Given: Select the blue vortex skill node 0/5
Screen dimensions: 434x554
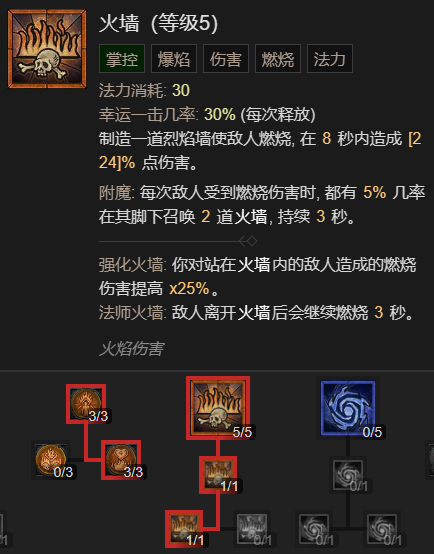Looking at the screenshot, I should (x=348, y=408).
